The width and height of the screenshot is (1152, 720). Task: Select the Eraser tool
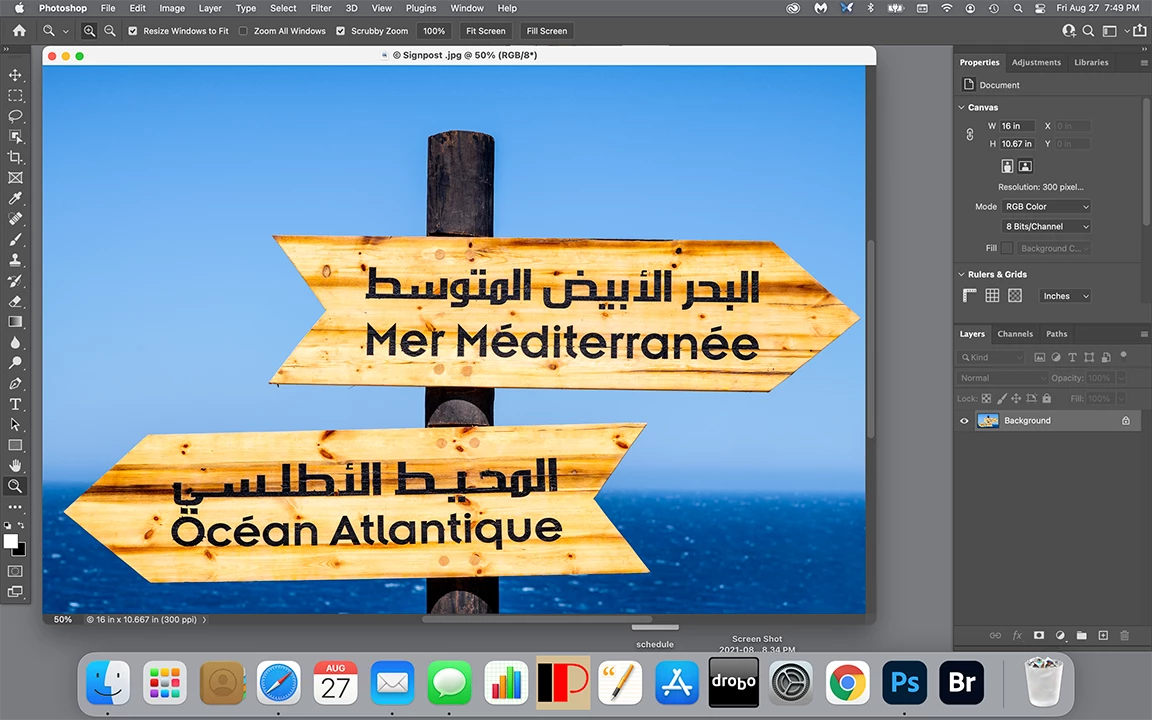(x=15, y=301)
